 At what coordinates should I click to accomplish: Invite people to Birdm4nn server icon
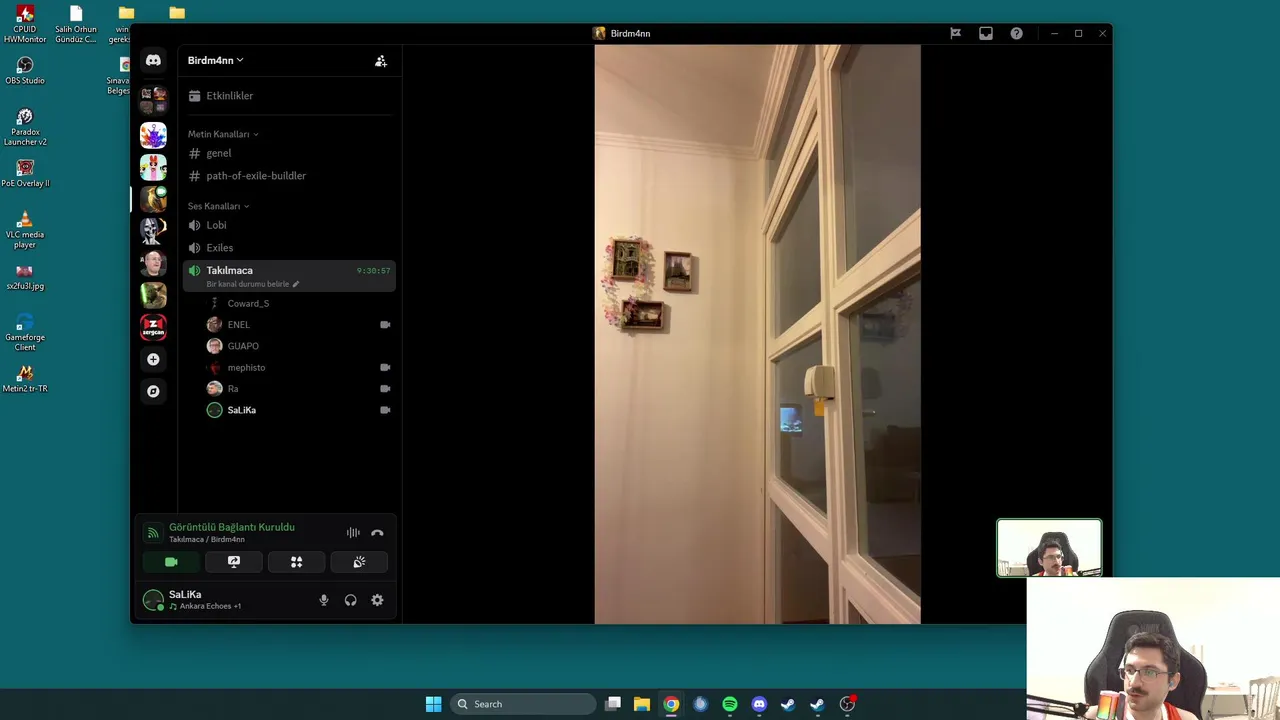coord(381,61)
